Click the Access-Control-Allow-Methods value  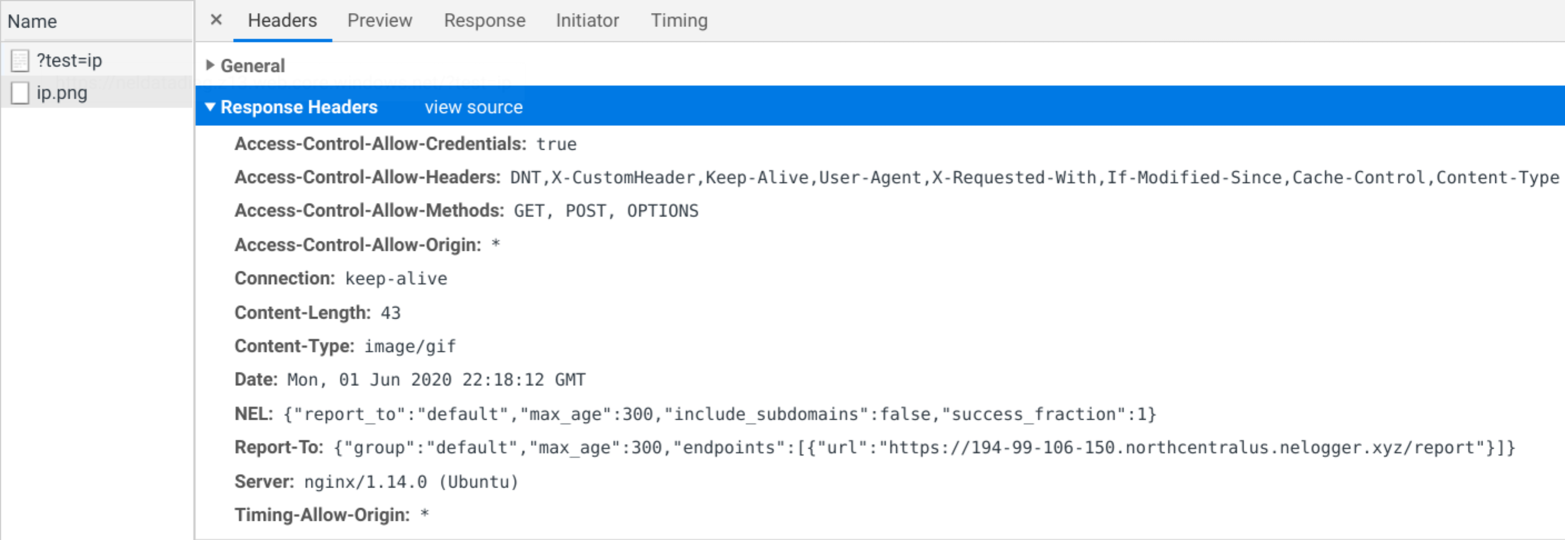click(x=606, y=211)
